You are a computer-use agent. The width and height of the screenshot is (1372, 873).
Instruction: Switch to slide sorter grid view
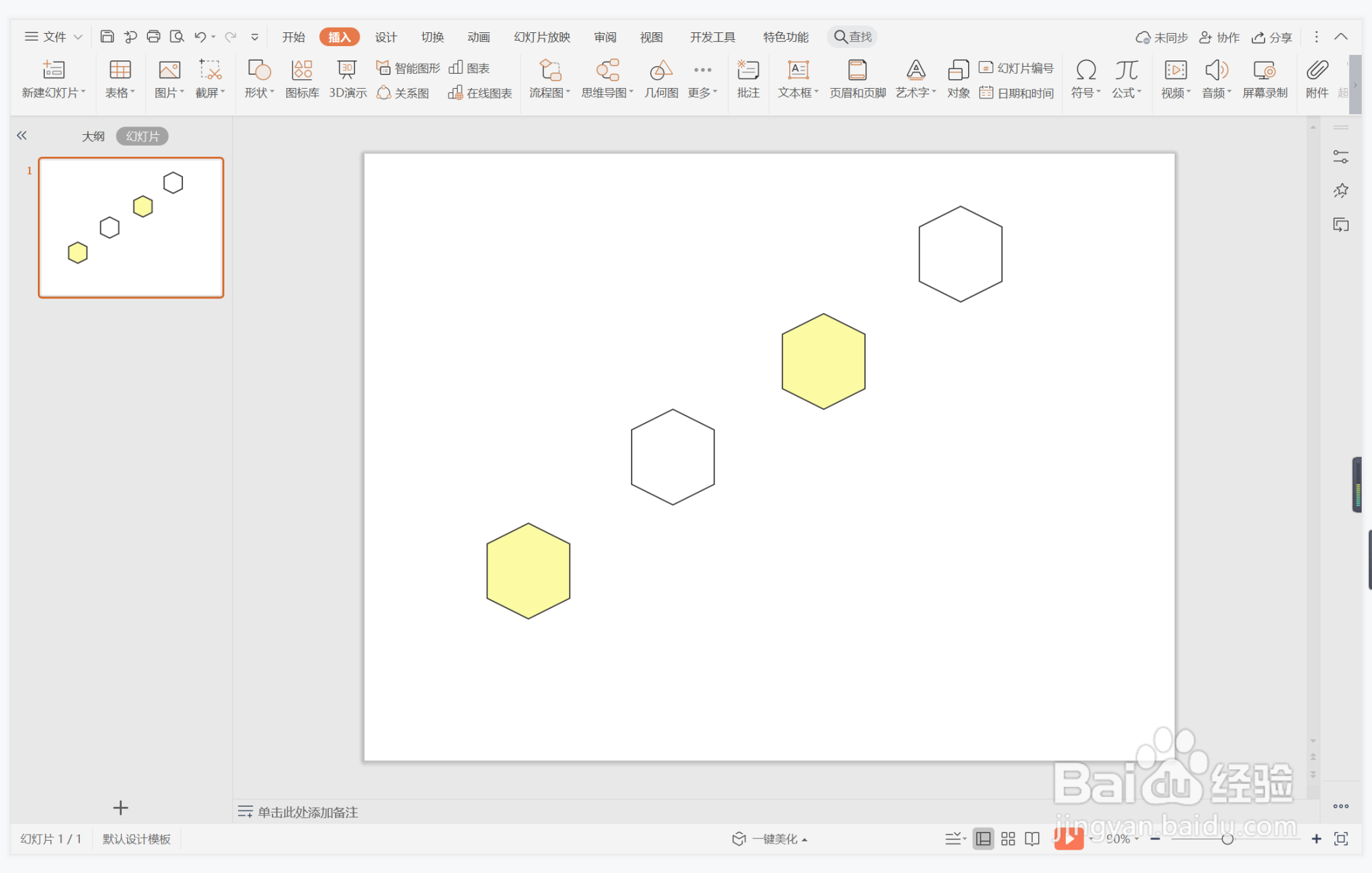(1007, 839)
